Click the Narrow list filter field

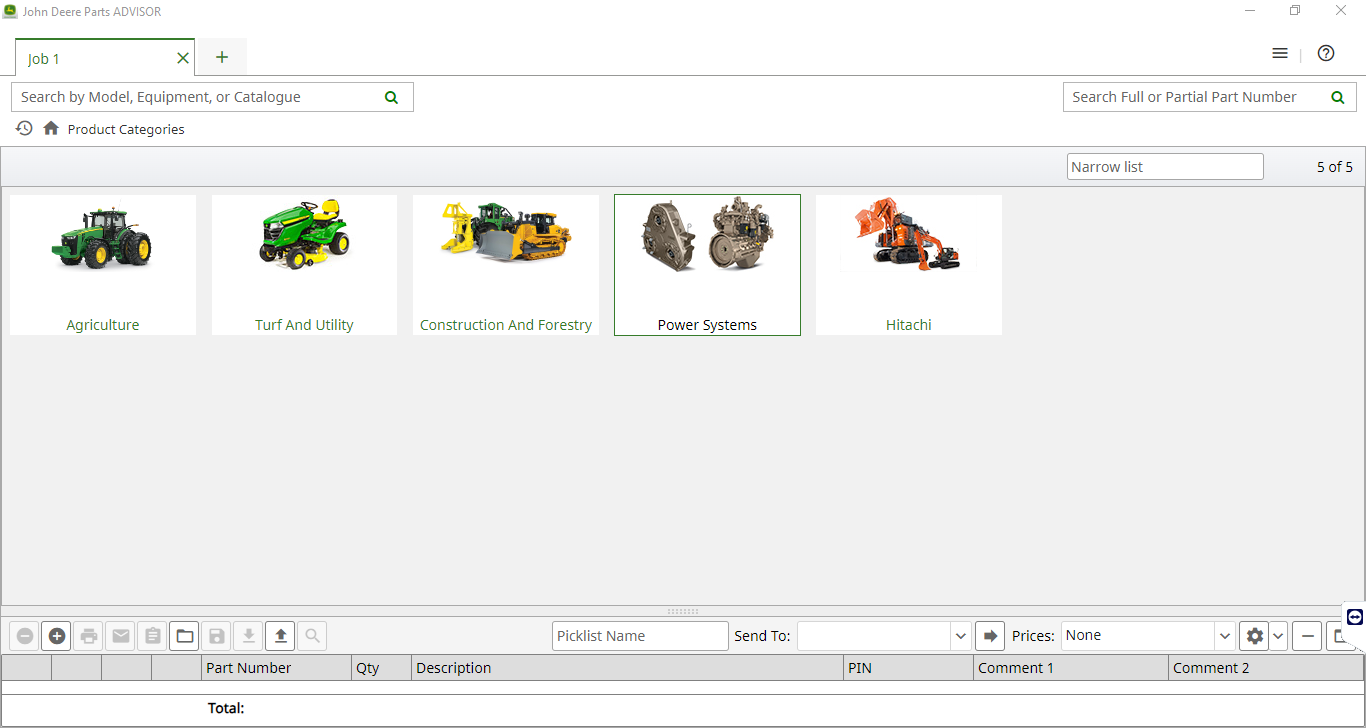coord(1165,167)
